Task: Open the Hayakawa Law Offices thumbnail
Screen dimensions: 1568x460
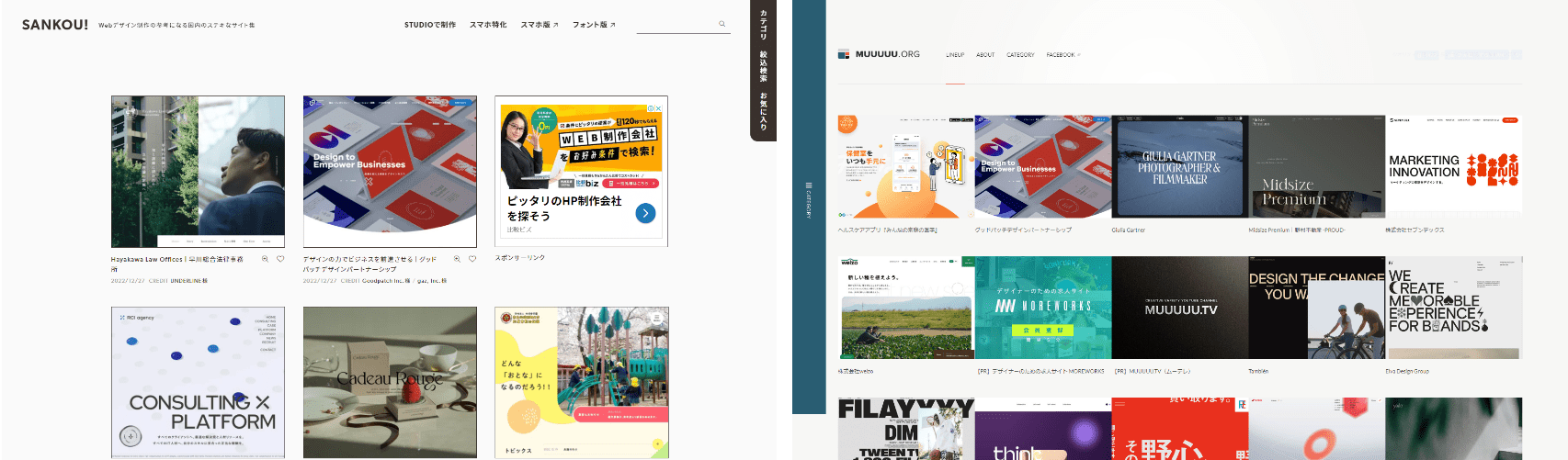Action: pos(198,172)
